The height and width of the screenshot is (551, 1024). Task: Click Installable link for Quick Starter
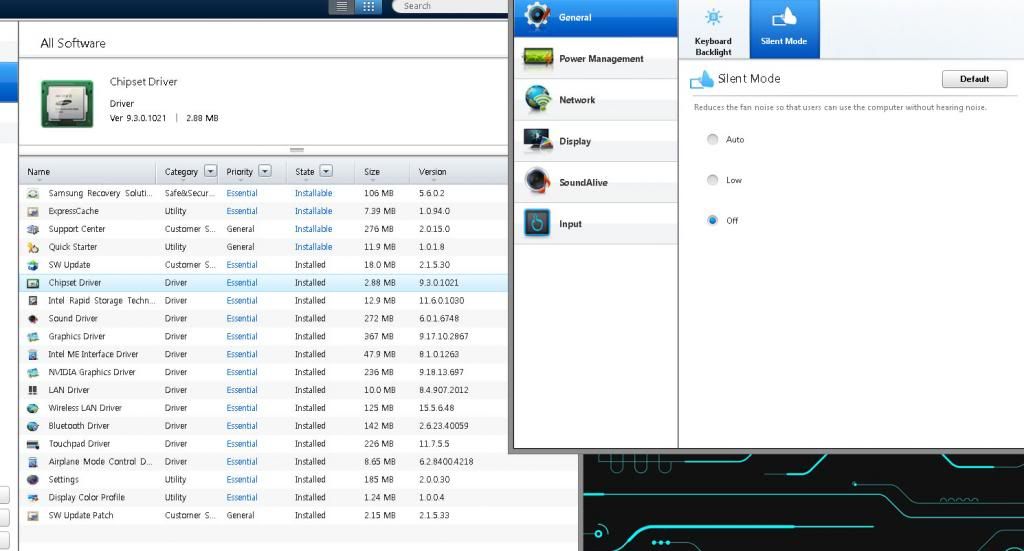[313, 247]
